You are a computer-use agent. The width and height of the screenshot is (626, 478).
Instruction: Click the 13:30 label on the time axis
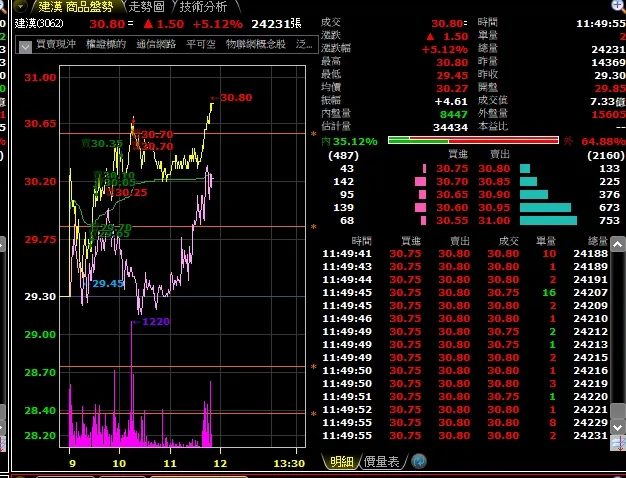pos(289,464)
